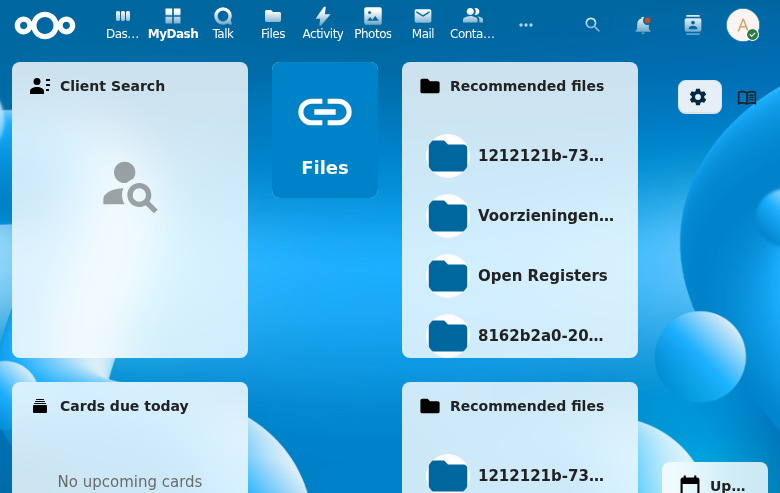Open the documentation book icon

coord(747,98)
